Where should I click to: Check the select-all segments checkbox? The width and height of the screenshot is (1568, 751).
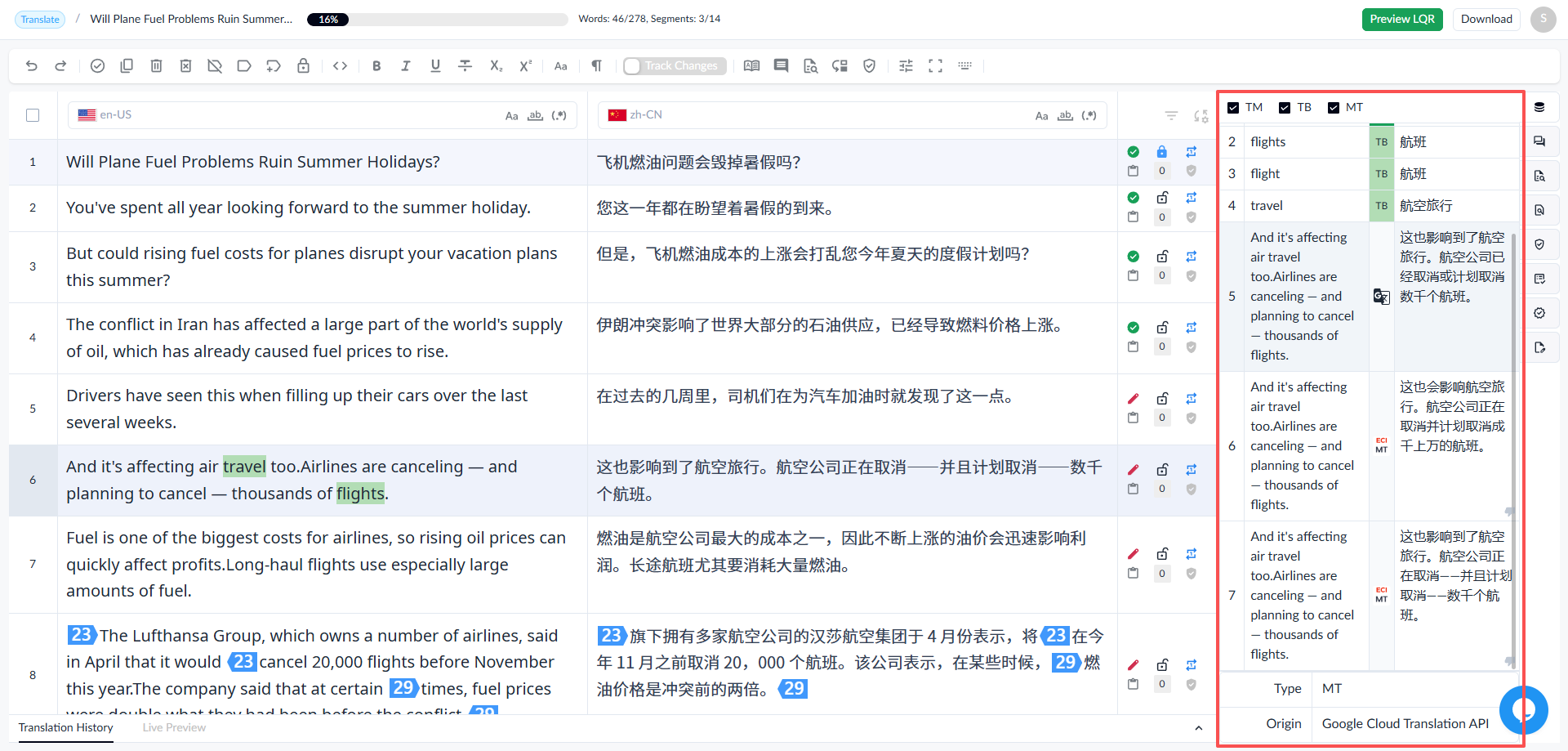(33, 115)
